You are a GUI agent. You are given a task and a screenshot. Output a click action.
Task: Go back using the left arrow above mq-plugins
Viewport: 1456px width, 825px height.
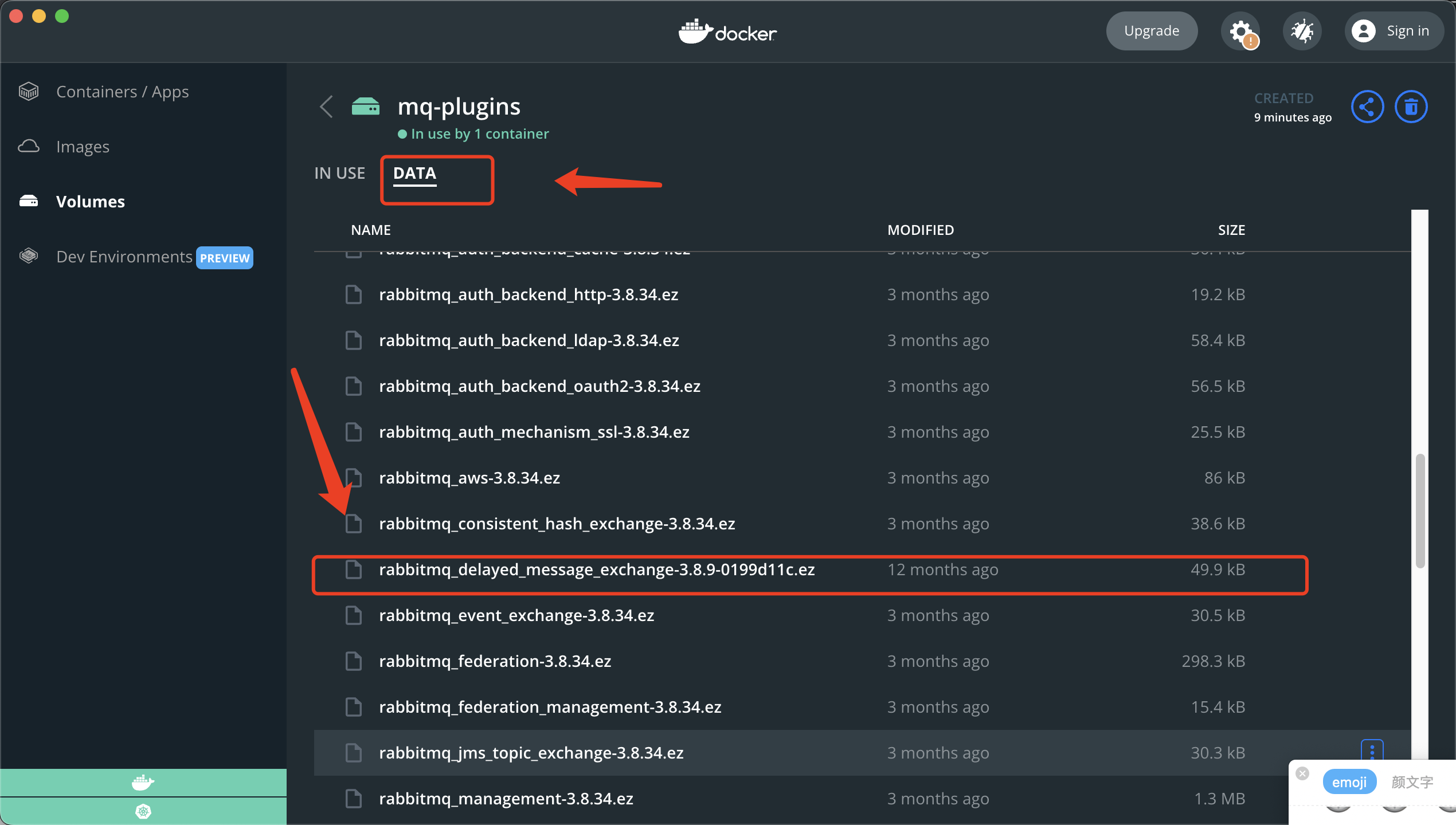(x=326, y=107)
